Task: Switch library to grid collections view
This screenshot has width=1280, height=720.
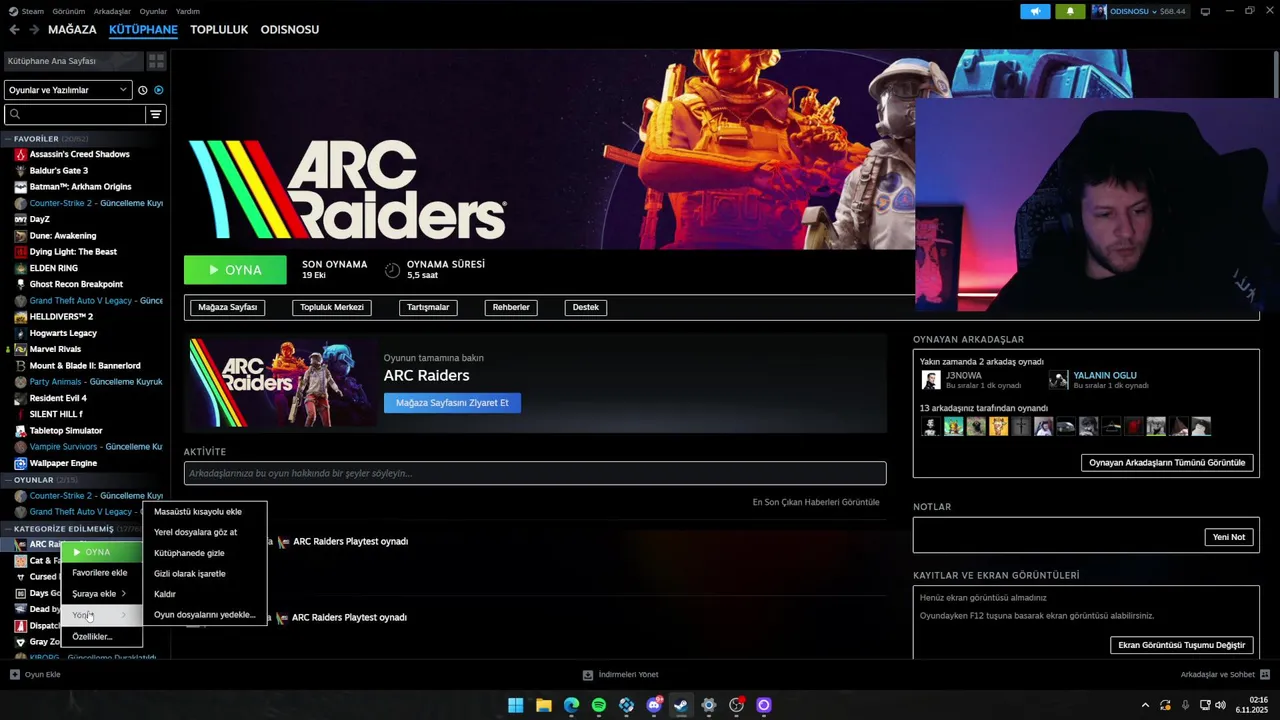Action: (x=156, y=61)
